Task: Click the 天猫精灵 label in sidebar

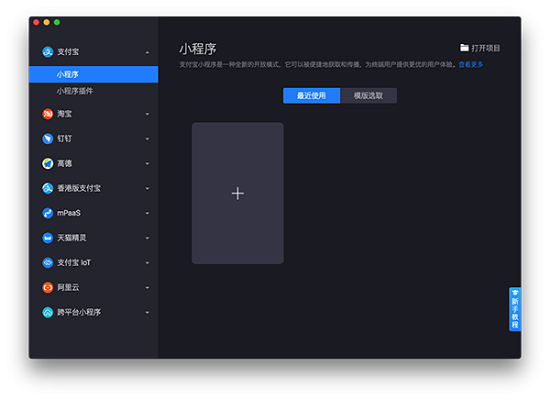Action: (x=72, y=238)
